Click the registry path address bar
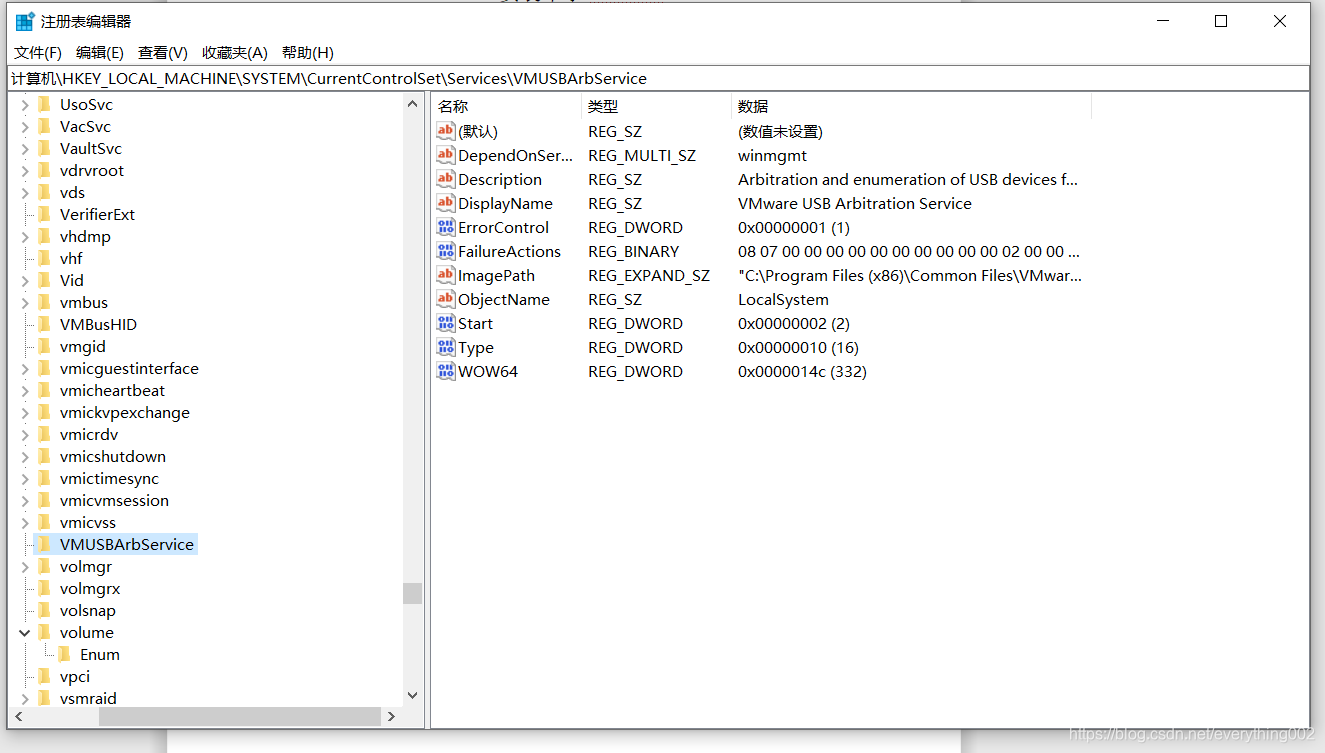 (658, 78)
